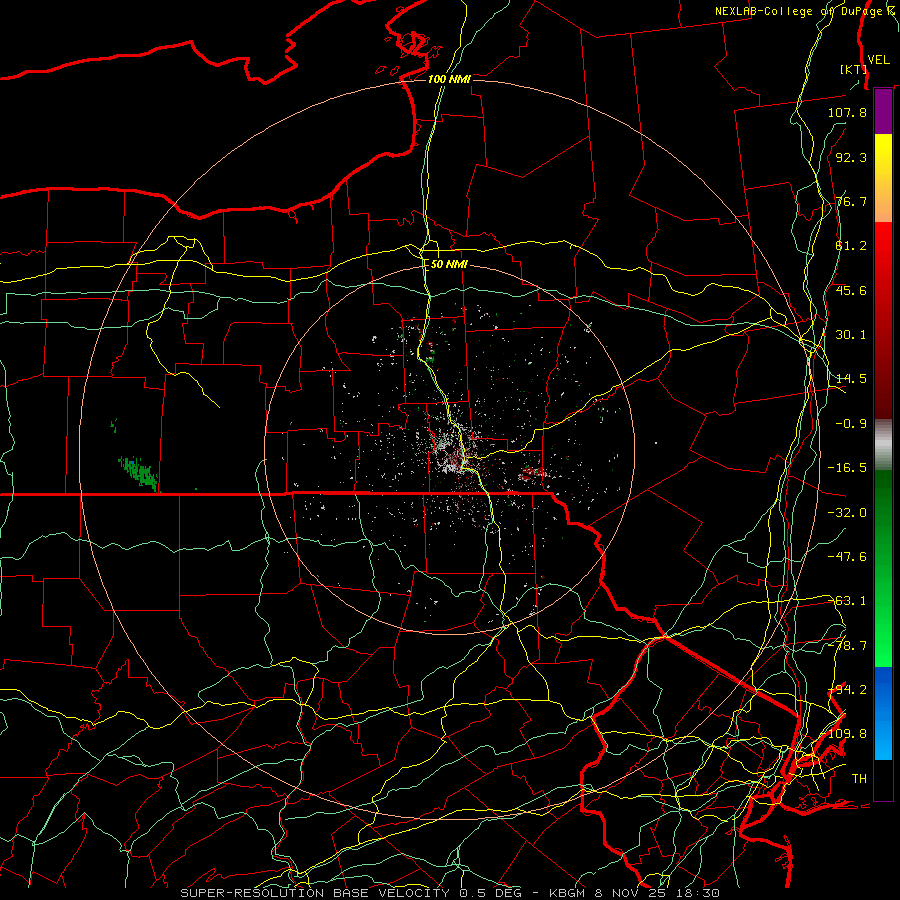Screen dimensions: 900x900
Task: Click the 107.8 velocity scale value
Action: [x=847, y=112]
